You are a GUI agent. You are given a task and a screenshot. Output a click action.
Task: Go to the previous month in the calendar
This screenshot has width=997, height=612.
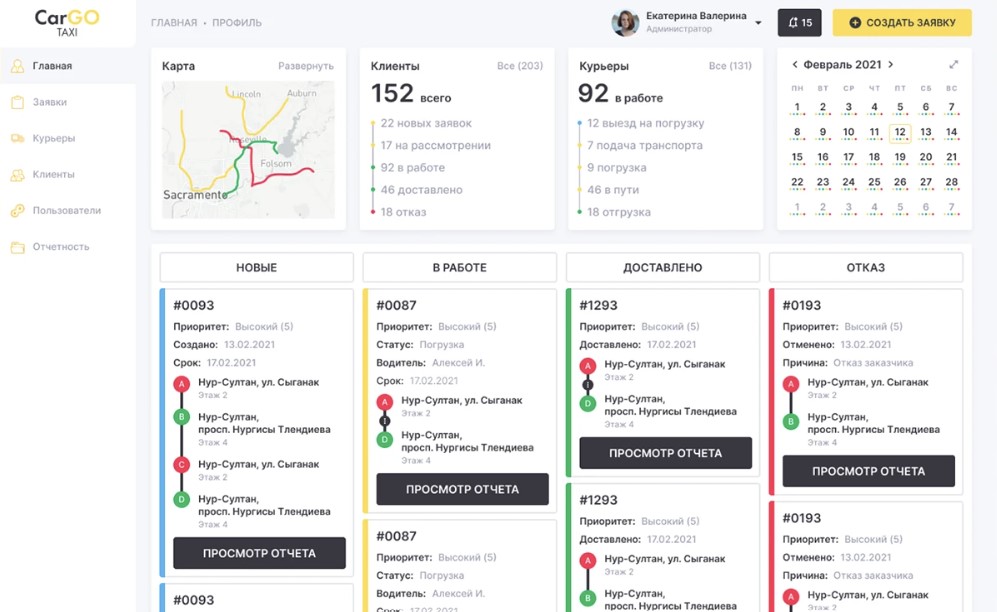tap(795, 64)
